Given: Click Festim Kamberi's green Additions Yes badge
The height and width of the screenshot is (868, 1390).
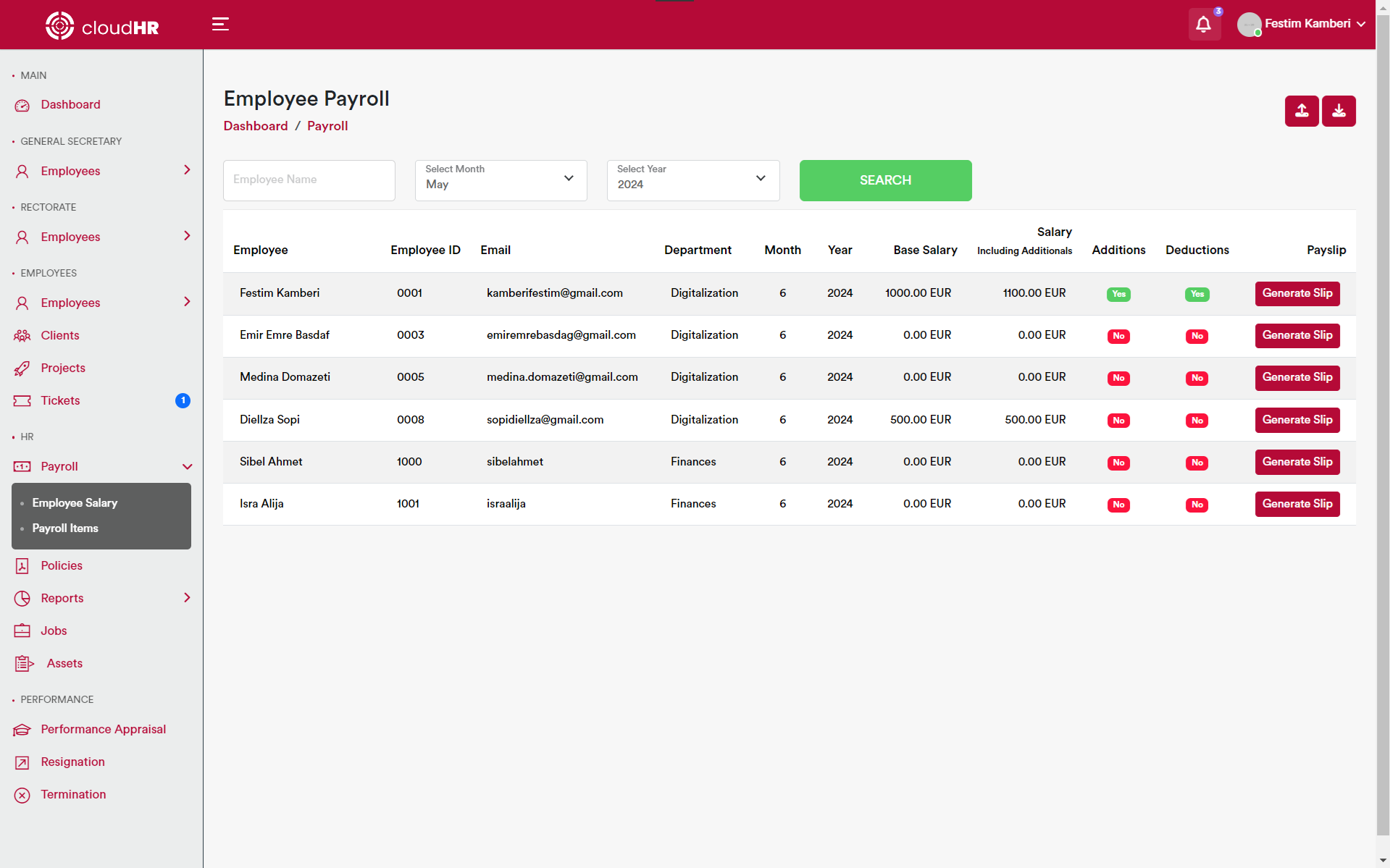Looking at the screenshot, I should coord(1118,294).
